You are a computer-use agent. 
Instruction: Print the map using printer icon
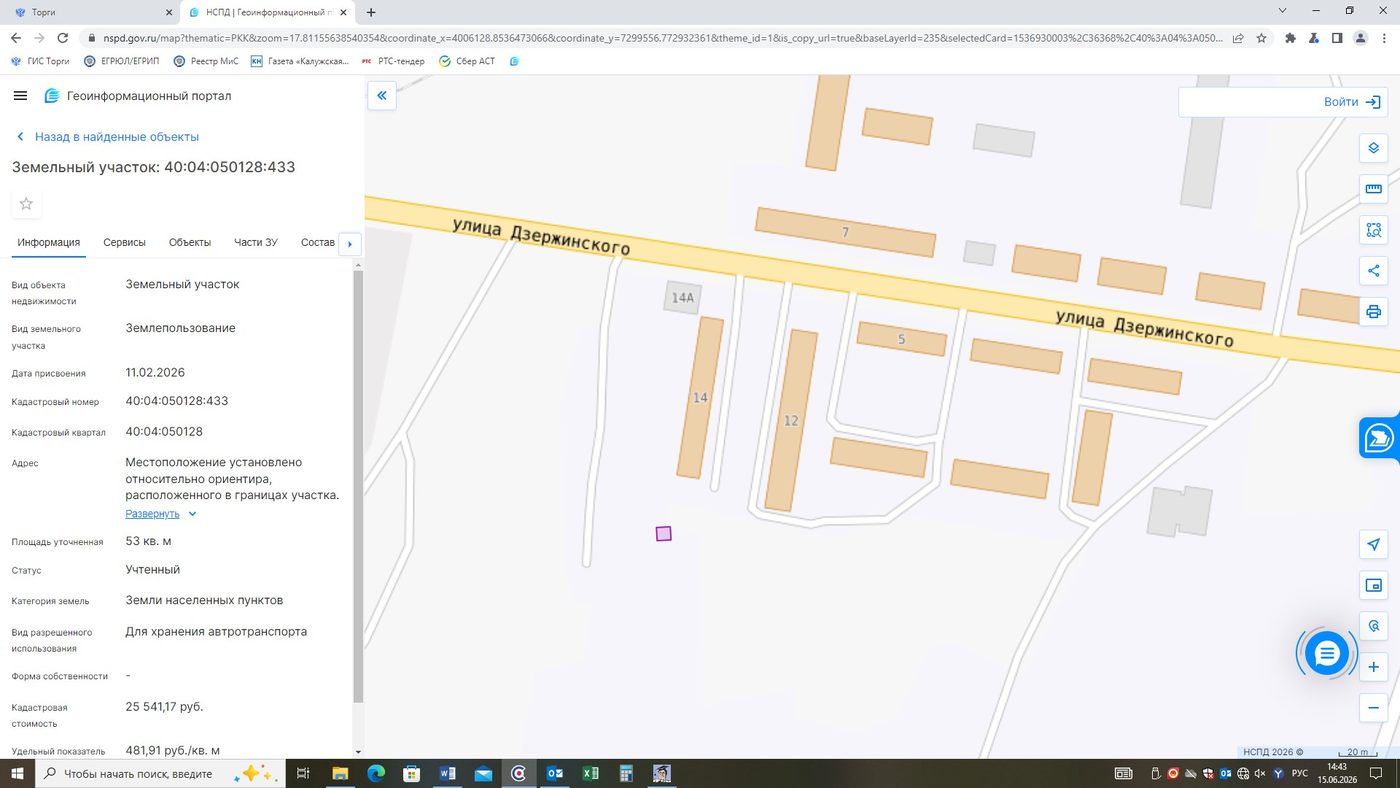[x=1373, y=312]
